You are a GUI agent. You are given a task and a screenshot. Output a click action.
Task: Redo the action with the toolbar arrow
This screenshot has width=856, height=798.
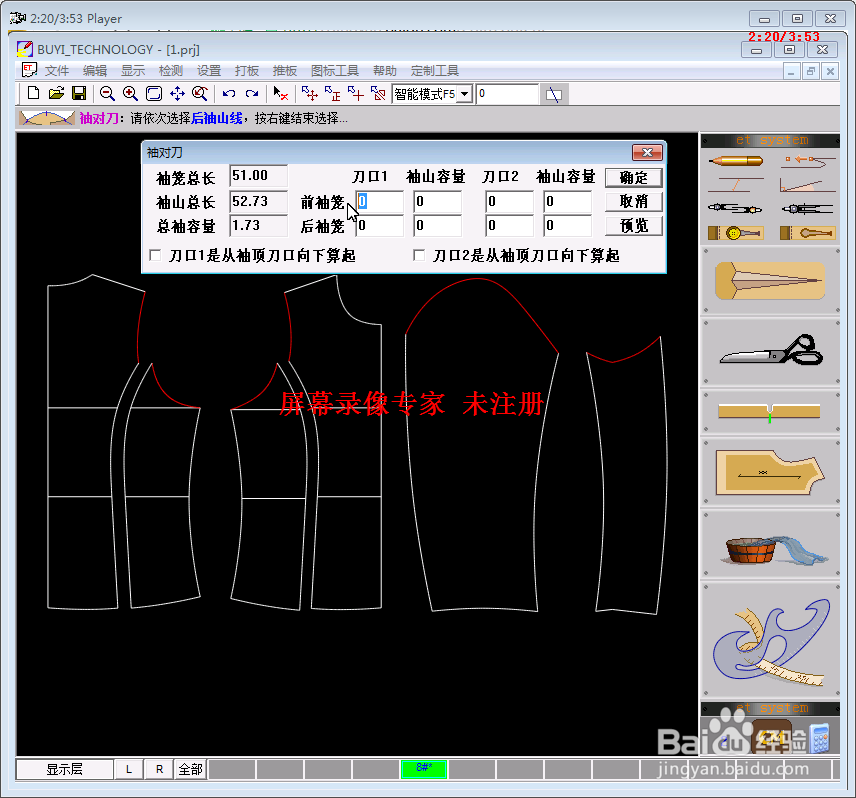pyautogui.click(x=252, y=94)
